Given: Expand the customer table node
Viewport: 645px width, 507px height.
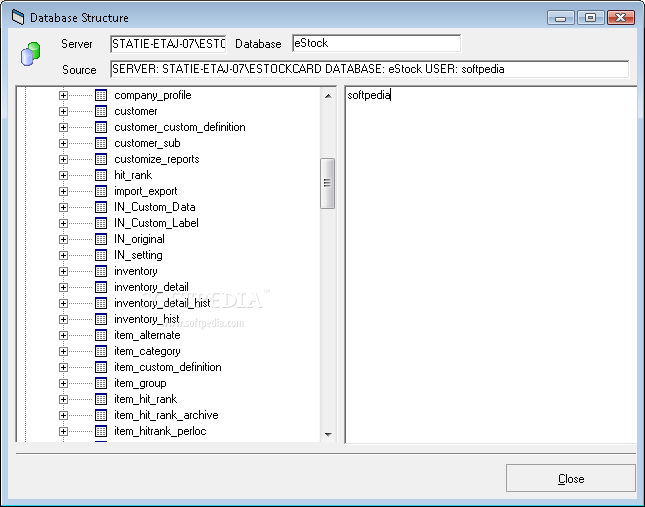Looking at the screenshot, I should point(63,111).
